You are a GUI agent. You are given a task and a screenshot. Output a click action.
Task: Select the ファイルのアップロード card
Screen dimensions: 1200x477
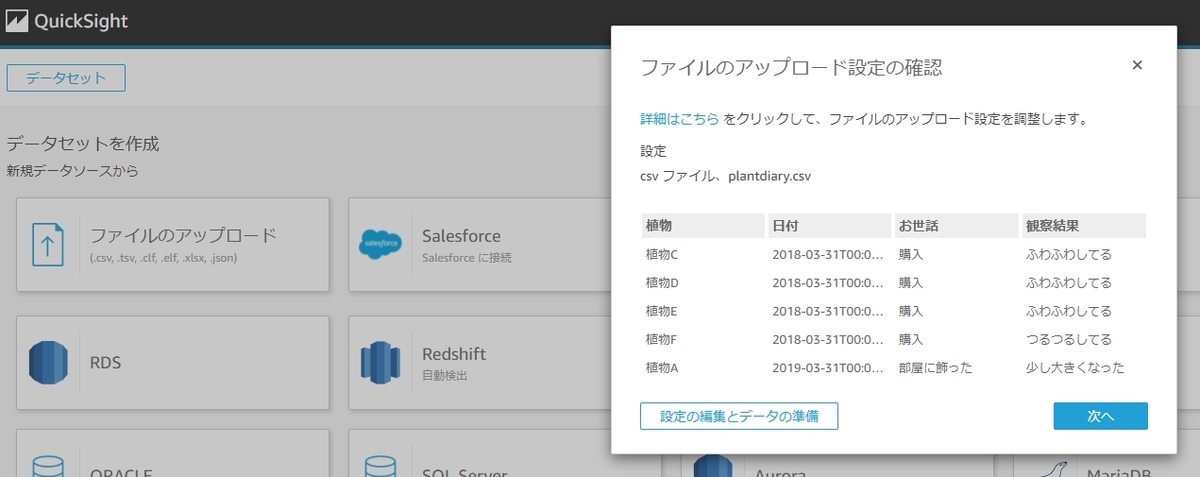(172, 244)
